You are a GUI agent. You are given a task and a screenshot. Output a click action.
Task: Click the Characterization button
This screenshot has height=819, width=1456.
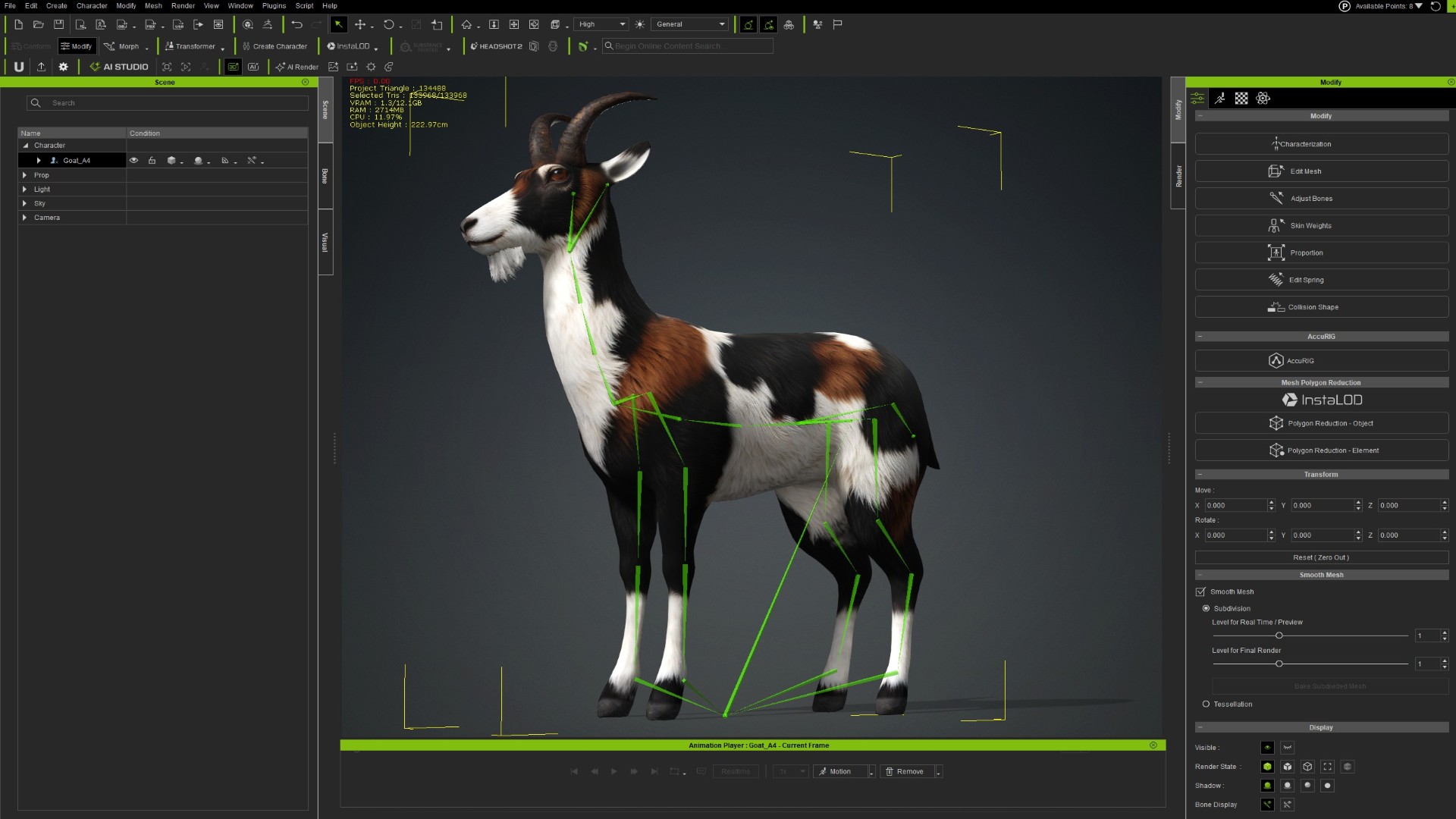point(1321,144)
